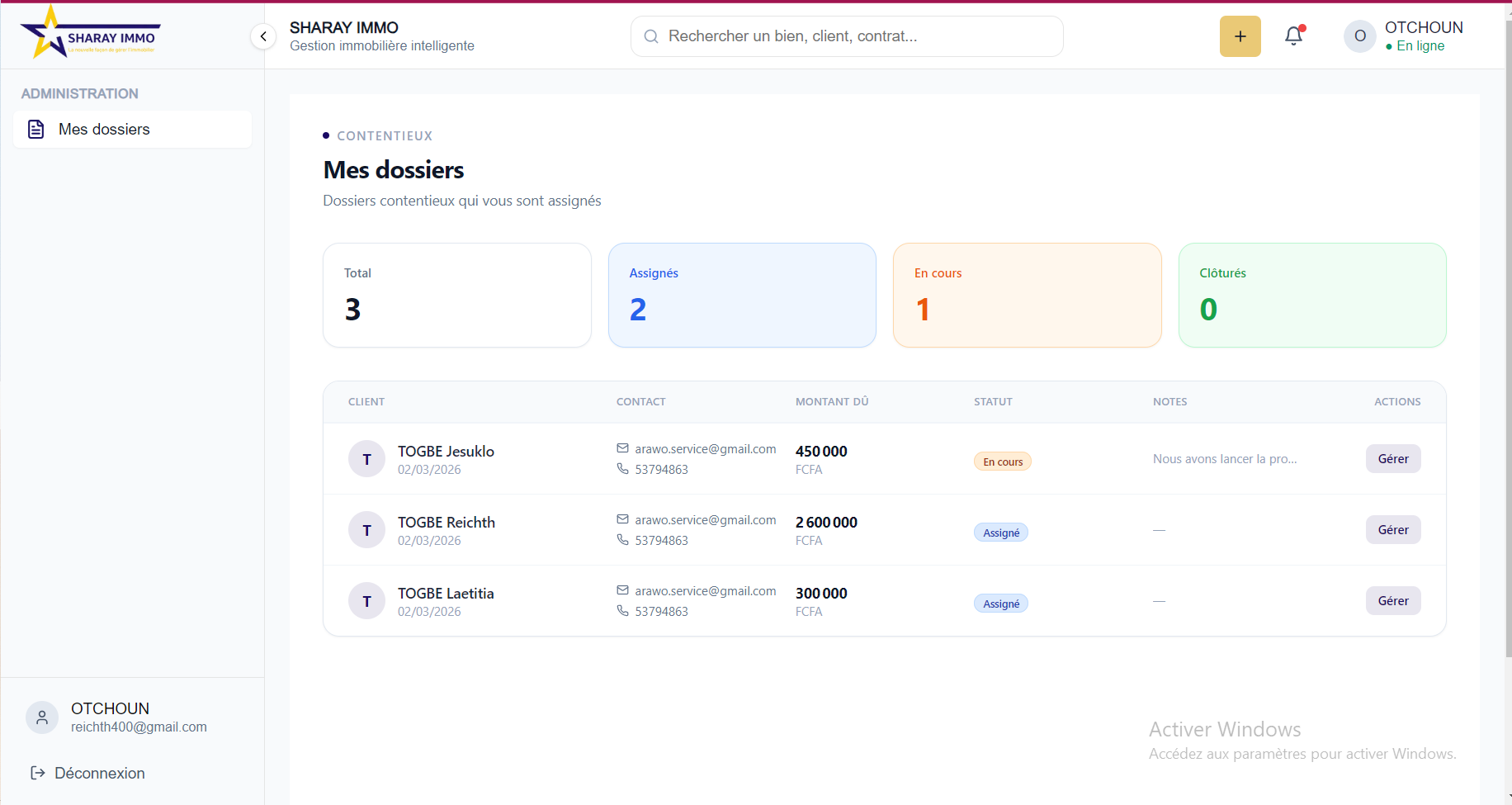The width and height of the screenshot is (1512, 805).
Task: Open OTCHOUN profile menu in header
Action: tap(1423, 36)
